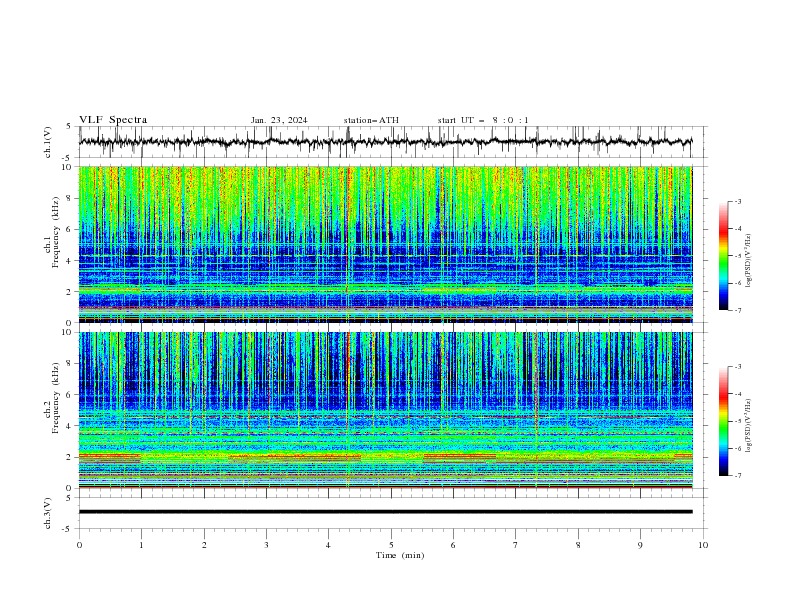Click the '3' tick on the time axis
The width and height of the screenshot is (792, 612).
(266, 545)
